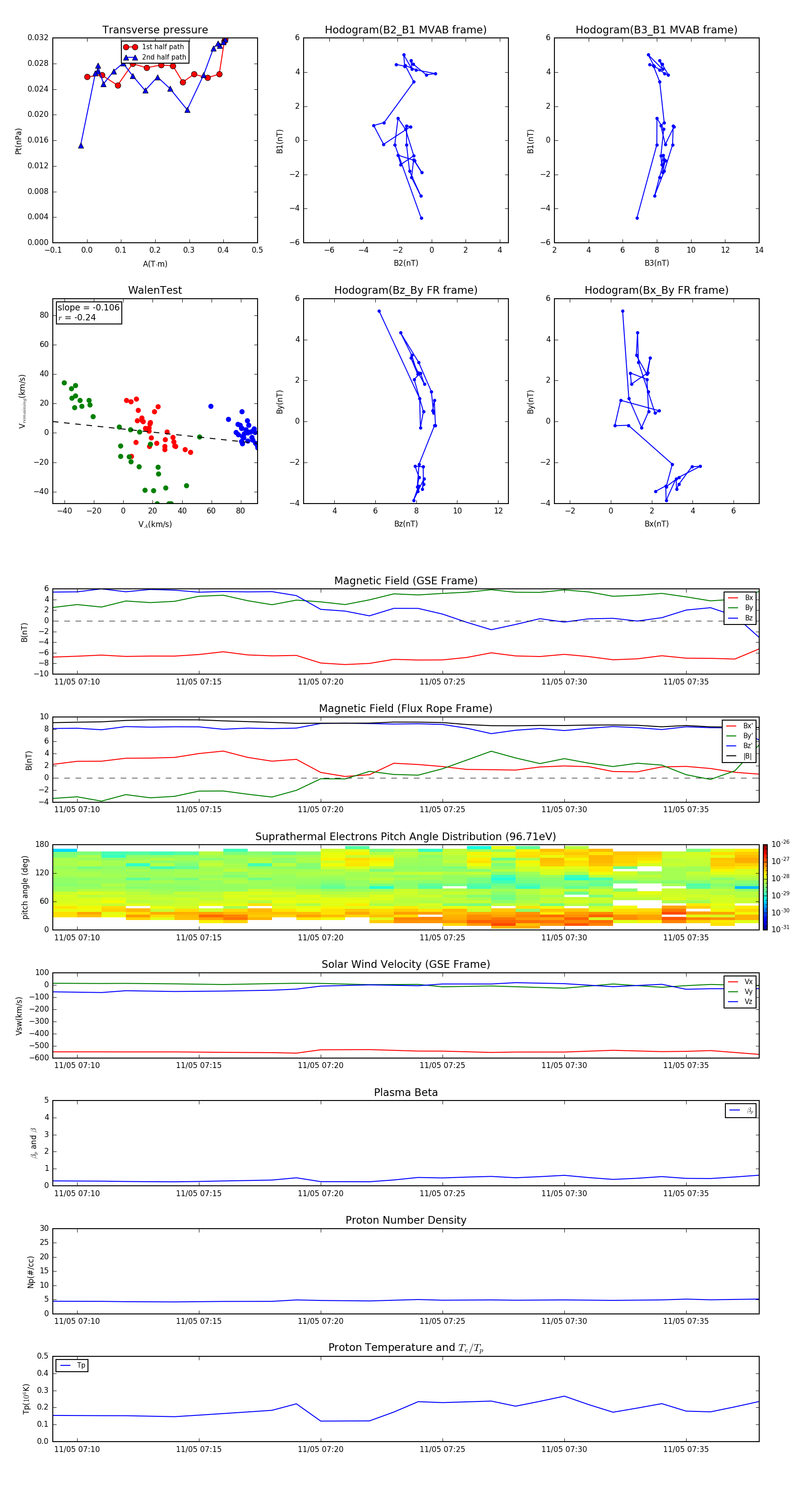Click the isolated low blue triangle in pressure plot

(x=81, y=146)
